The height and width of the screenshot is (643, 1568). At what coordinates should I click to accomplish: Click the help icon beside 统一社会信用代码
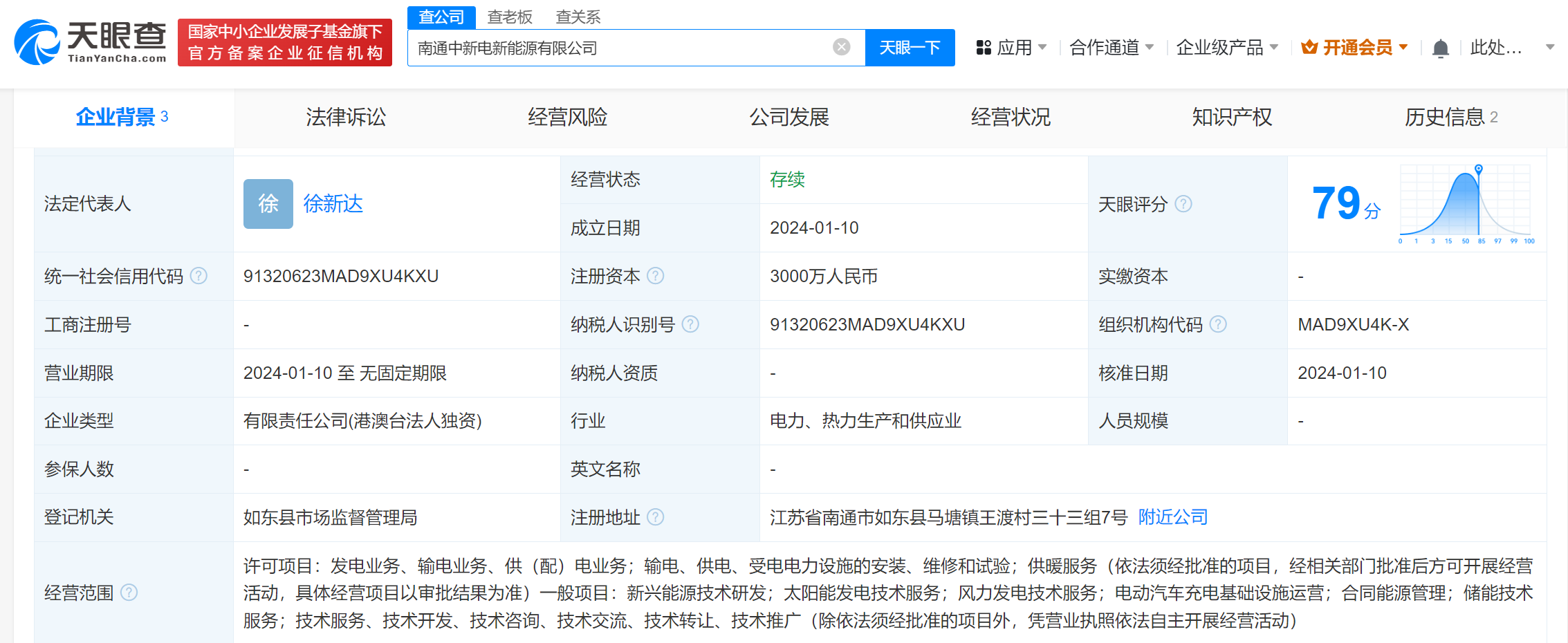pyautogui.click(x=199, y=275)
